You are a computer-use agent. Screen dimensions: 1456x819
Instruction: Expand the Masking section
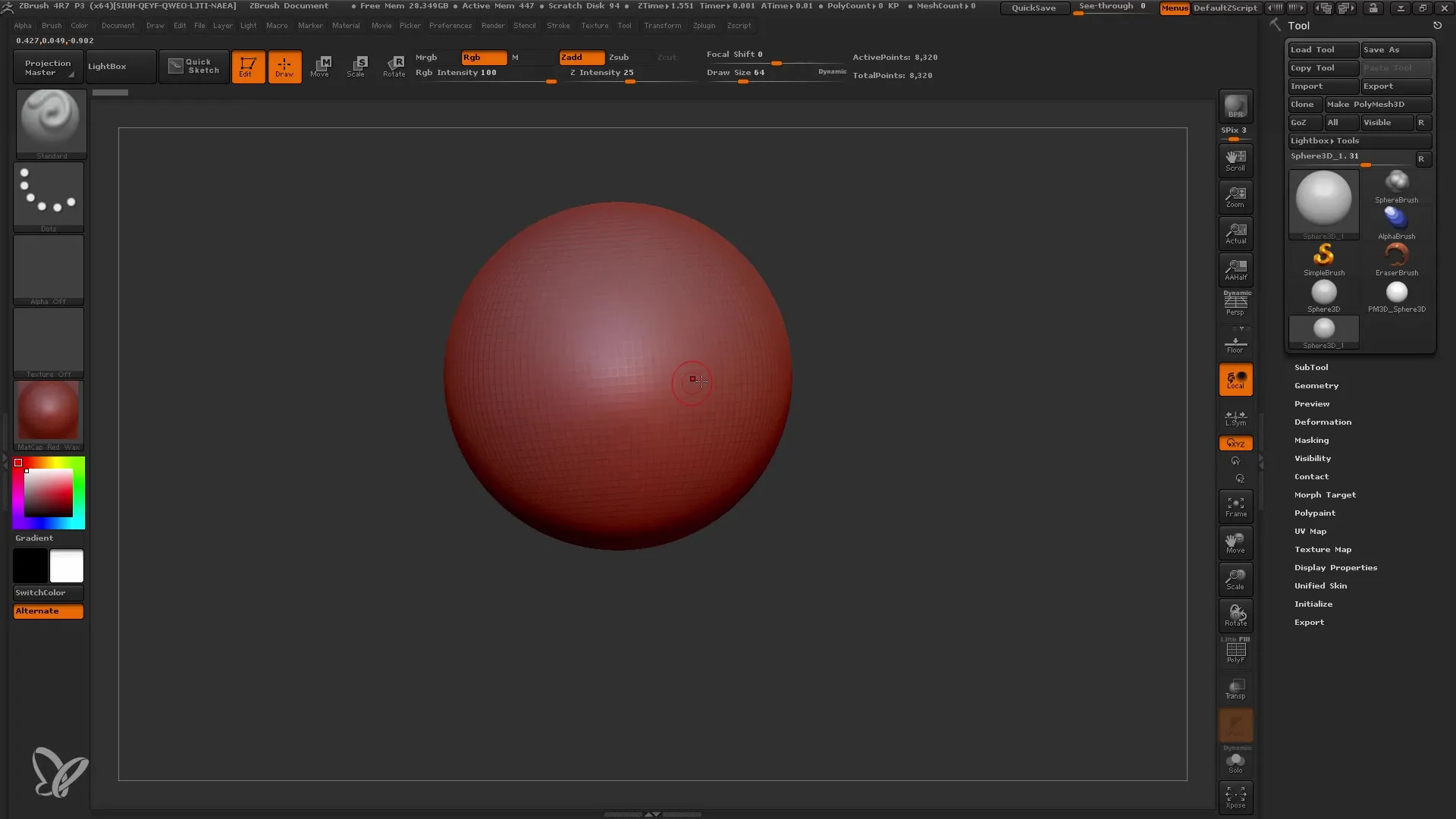(x=1311, y=440)
